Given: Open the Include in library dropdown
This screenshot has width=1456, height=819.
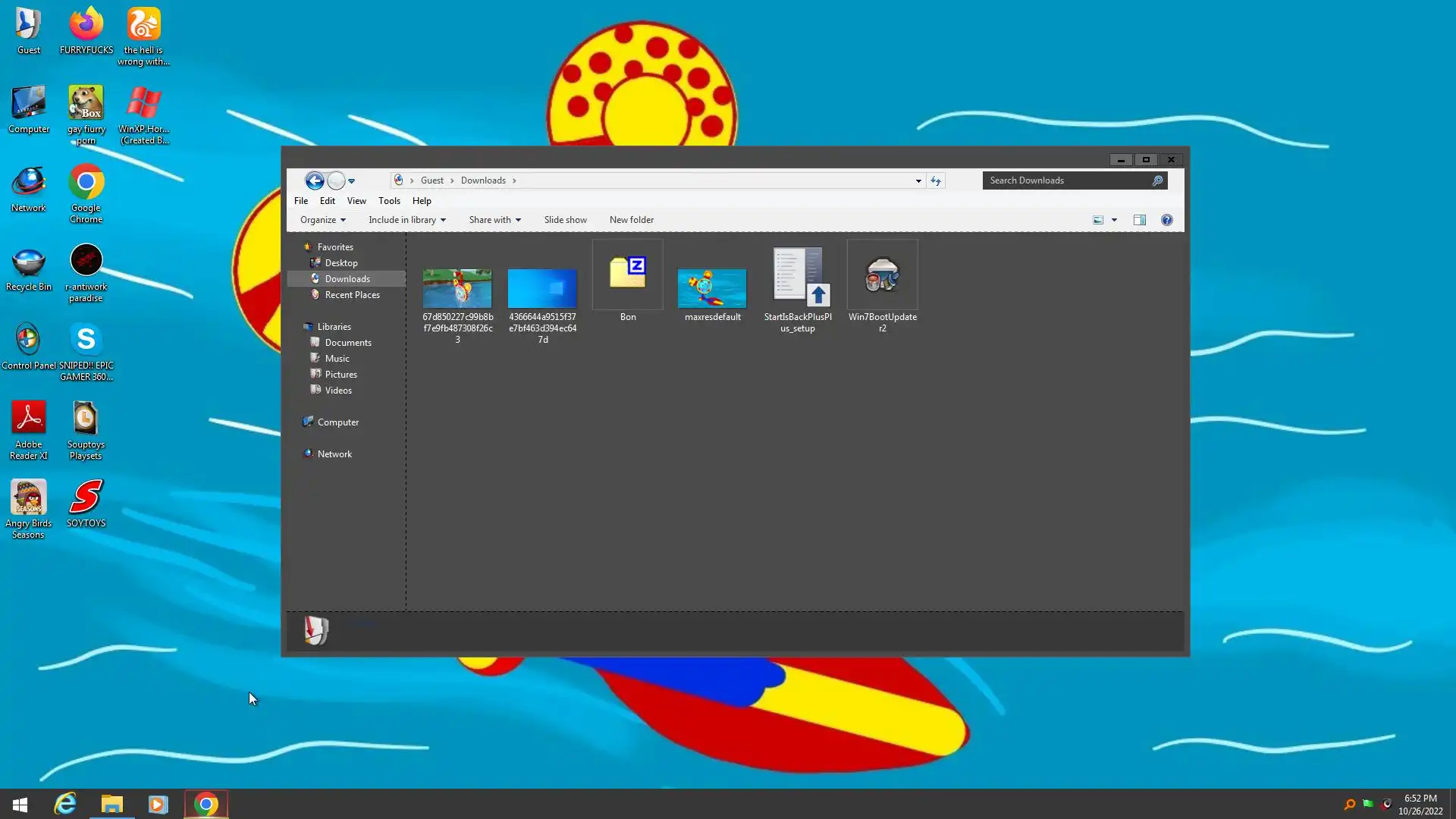Looking at the screenshot, I should pyautogui.click(x=406, y=220).
